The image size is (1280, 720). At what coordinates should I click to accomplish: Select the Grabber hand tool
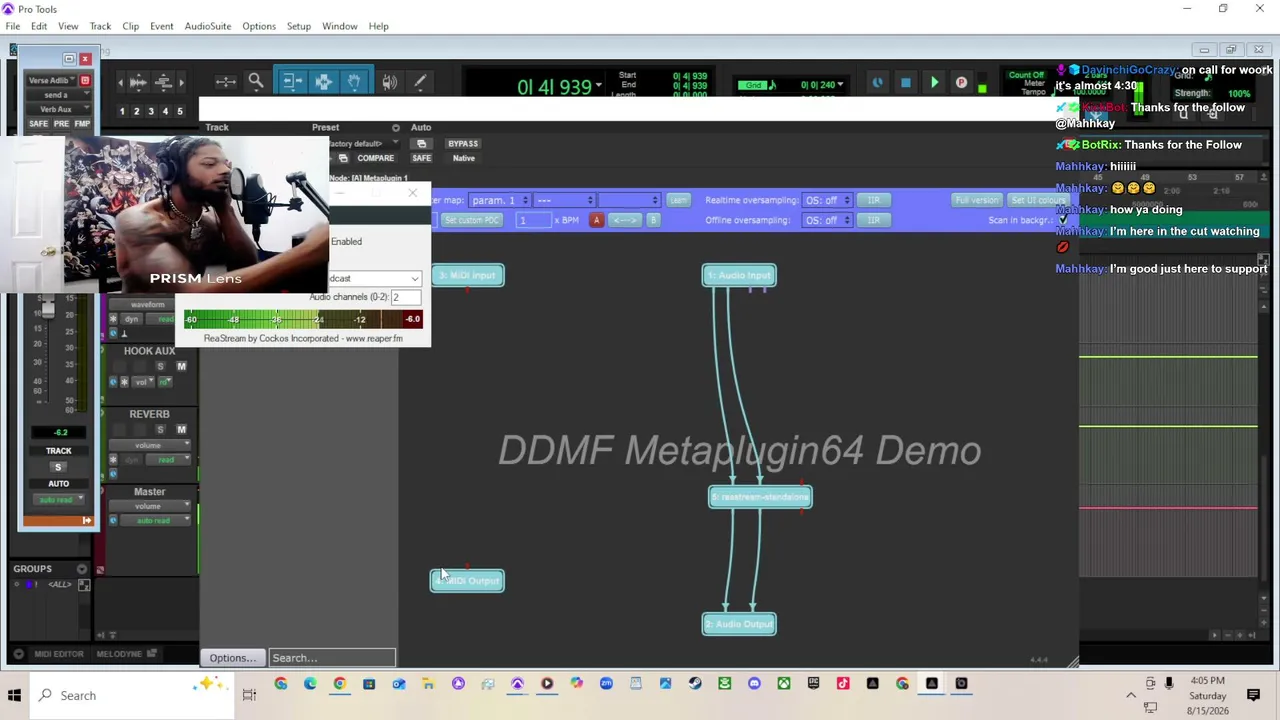(x=354, y=82)
